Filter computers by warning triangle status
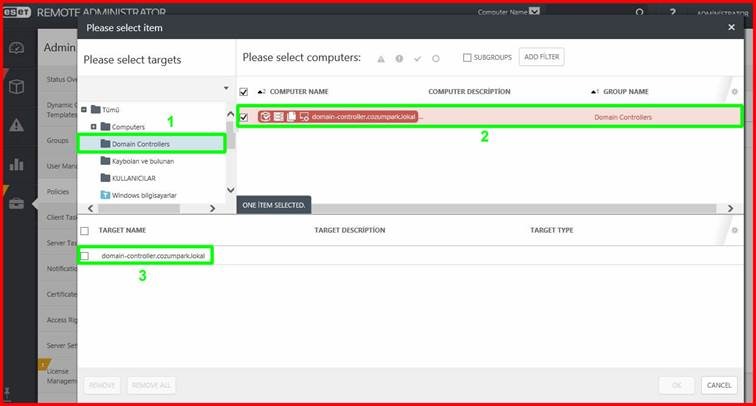Image resolution: width=756 pixels, height=406 pixels. (x=381, y=59)
